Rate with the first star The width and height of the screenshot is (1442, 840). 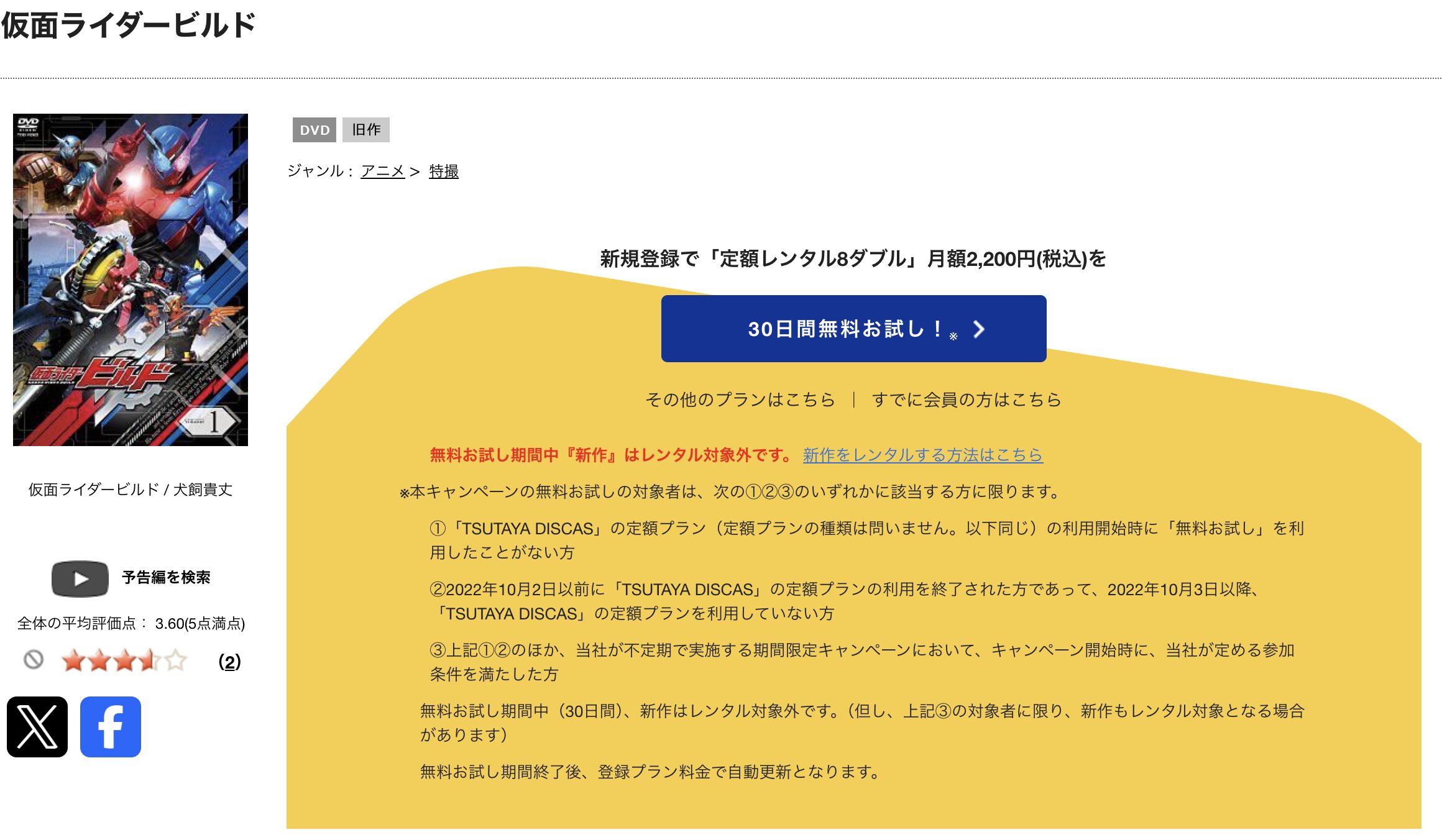[74, 660]
